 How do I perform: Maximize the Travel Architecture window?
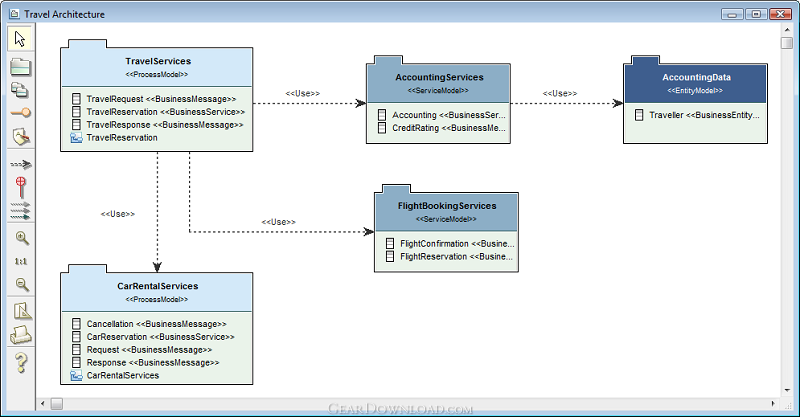(756, 14)
